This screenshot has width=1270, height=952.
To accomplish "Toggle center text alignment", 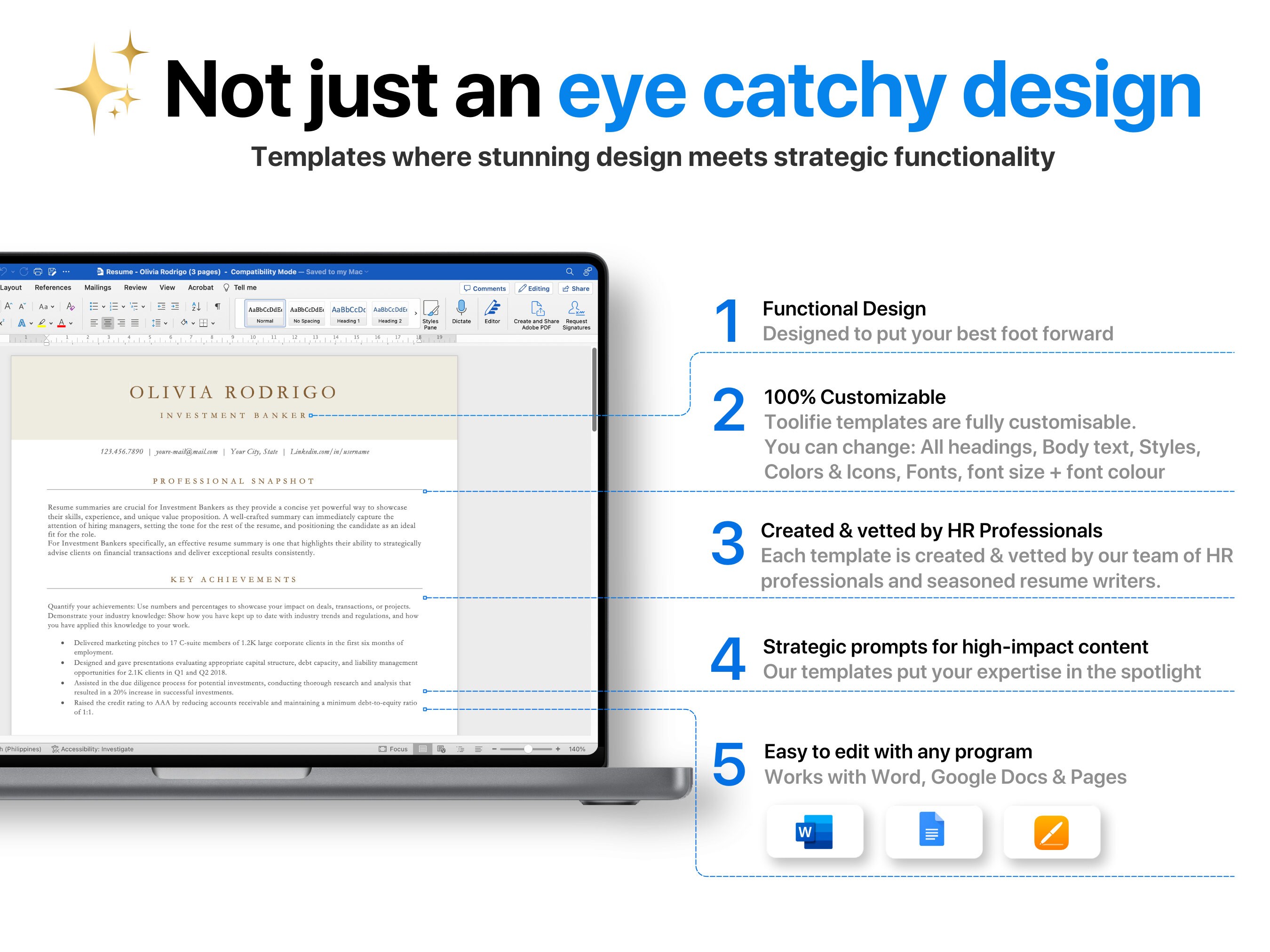I will [108, 323].
